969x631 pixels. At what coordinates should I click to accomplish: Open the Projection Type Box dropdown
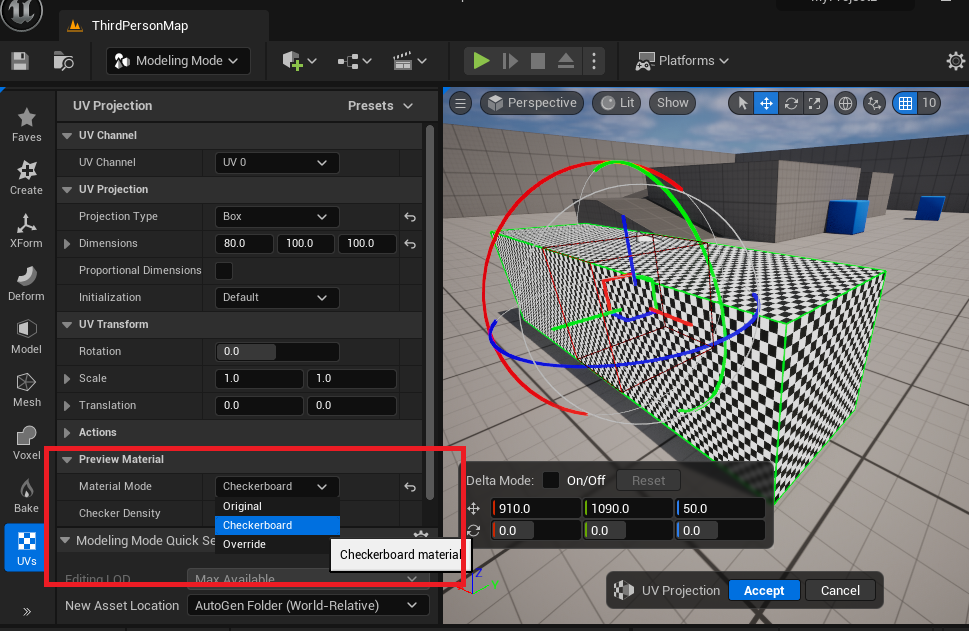coord(276,216)
